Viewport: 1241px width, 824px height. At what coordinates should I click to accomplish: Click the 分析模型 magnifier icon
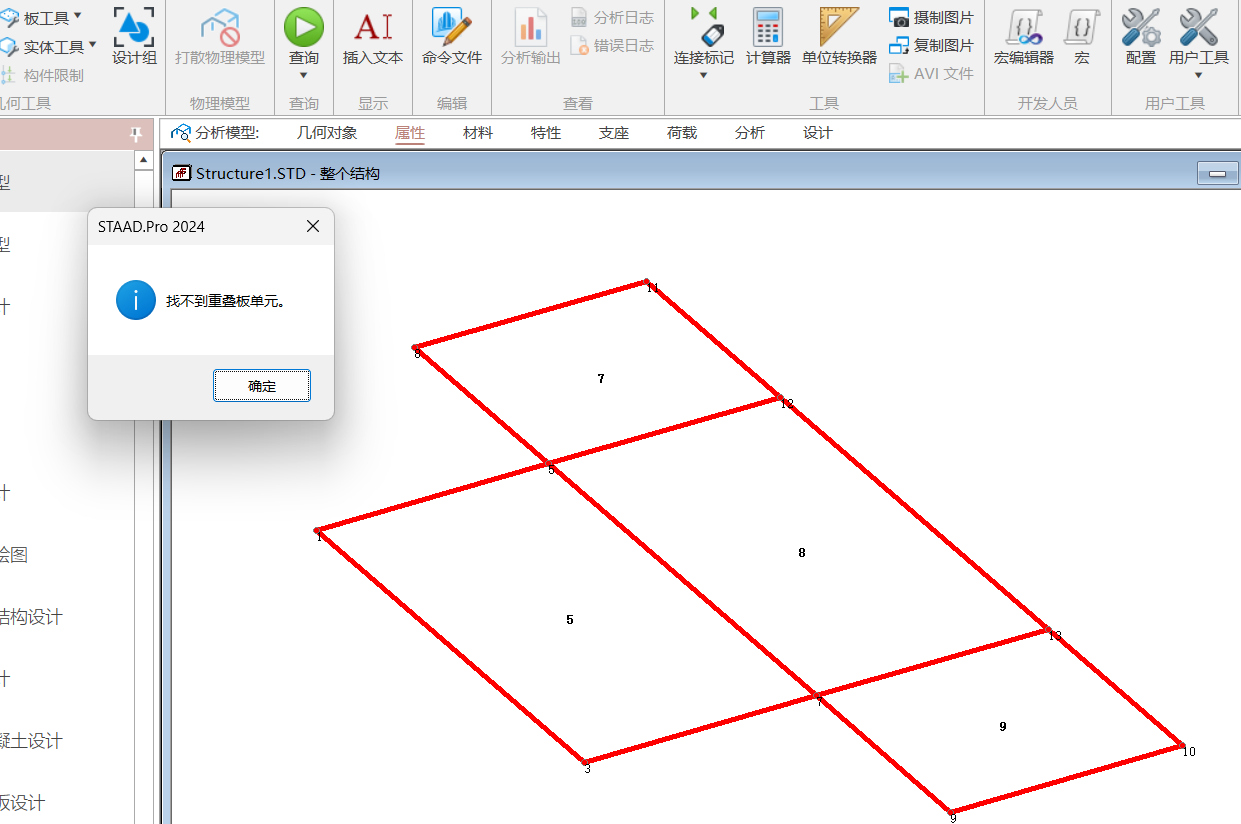coord(180,133)
